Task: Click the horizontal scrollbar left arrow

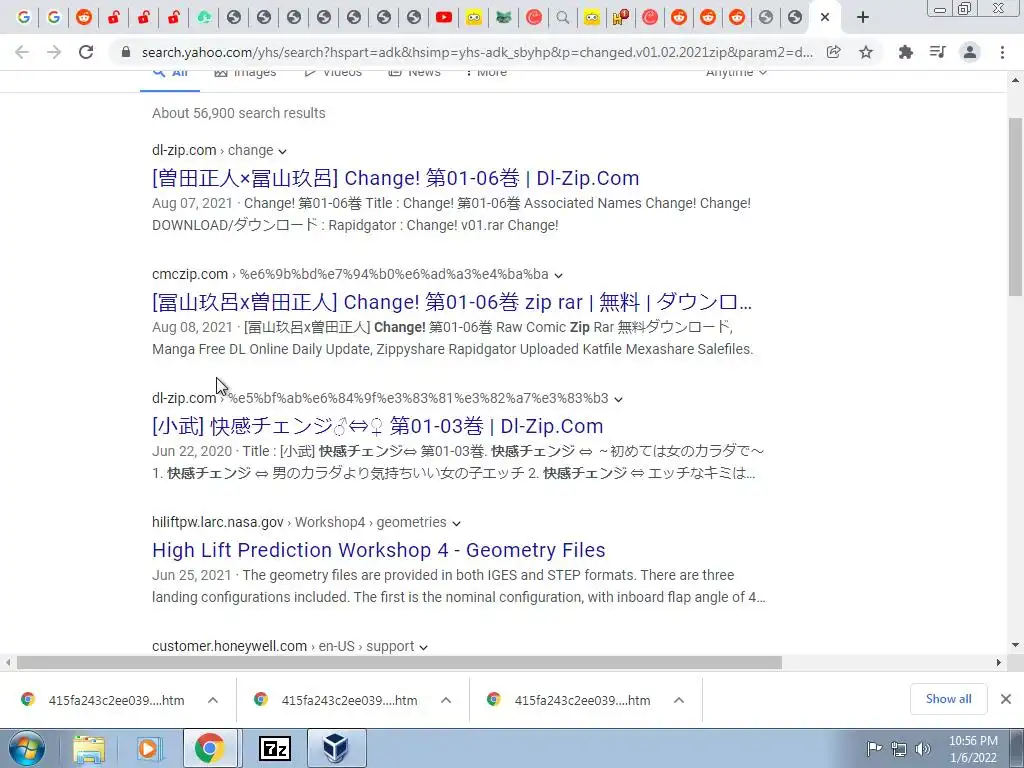Action: pyautogui.click(x=8, y=662)
